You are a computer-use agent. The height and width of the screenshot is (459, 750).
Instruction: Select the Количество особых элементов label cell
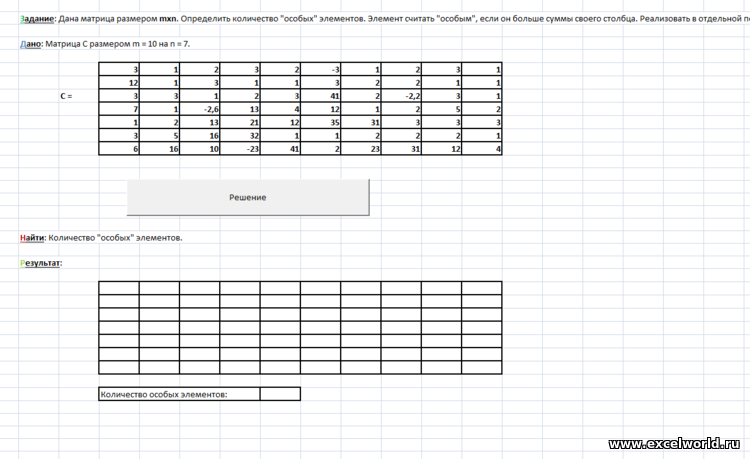pyautogui.click(x=179, y=394)
